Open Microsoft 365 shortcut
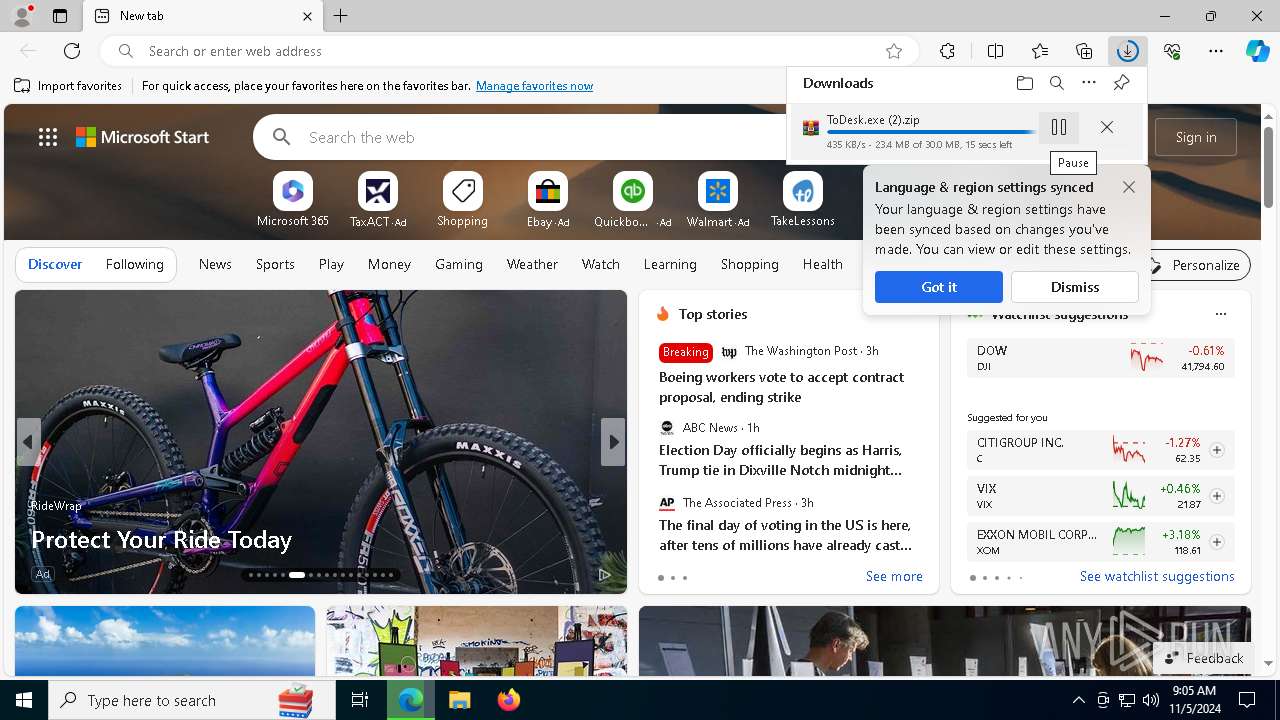This screenshot has width=1280, height=720. click(293, 200)
